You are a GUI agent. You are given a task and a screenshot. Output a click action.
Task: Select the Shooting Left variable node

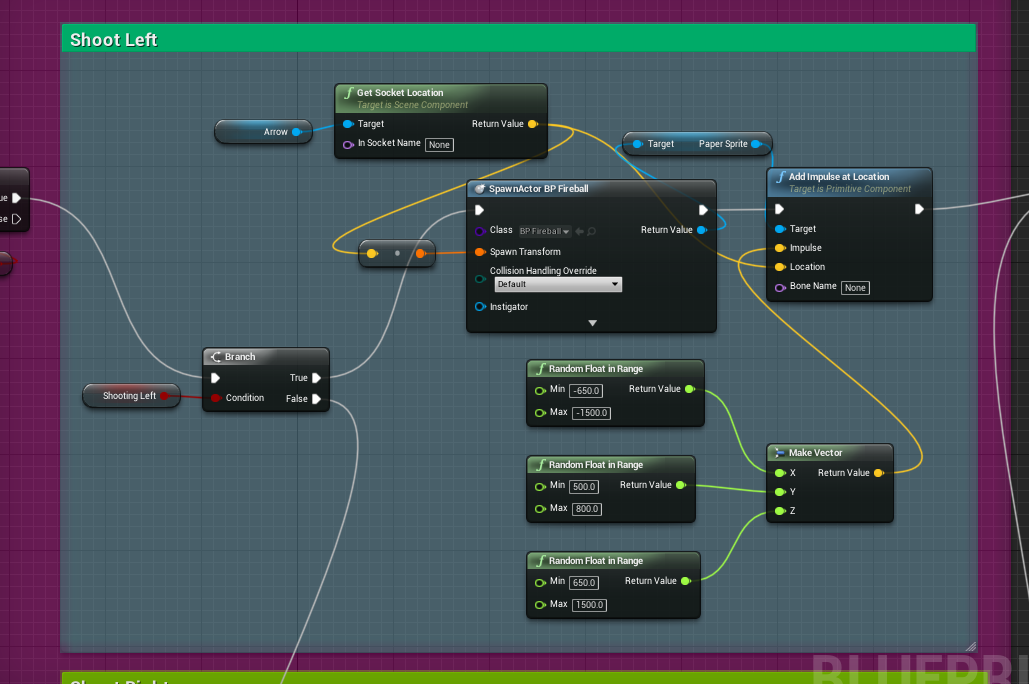pyautogui.click(x=131, y=396)
